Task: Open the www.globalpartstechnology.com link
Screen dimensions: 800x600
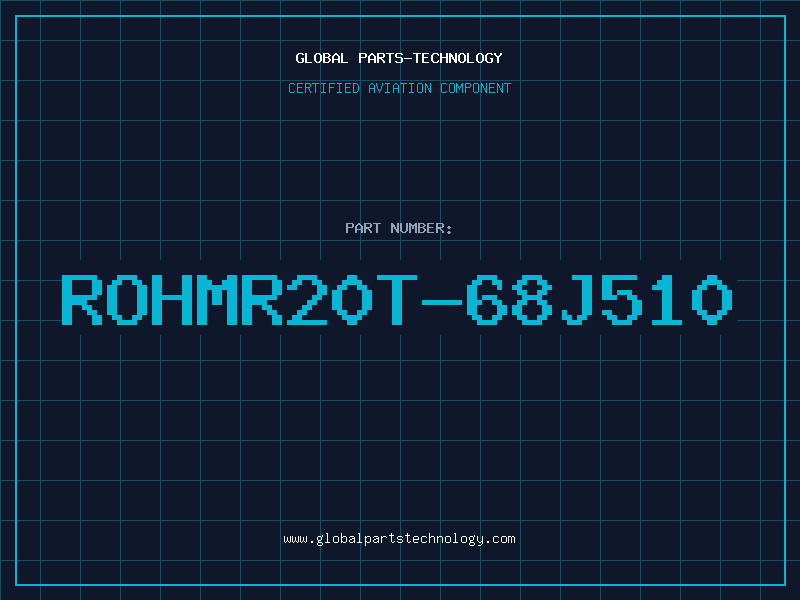Action: (x=399, y=539)
